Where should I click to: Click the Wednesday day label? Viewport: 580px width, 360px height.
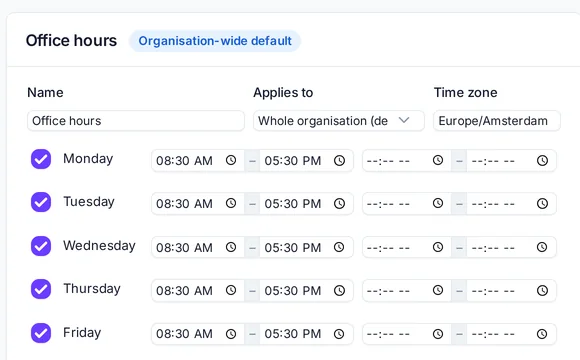(x=99, y=246)
